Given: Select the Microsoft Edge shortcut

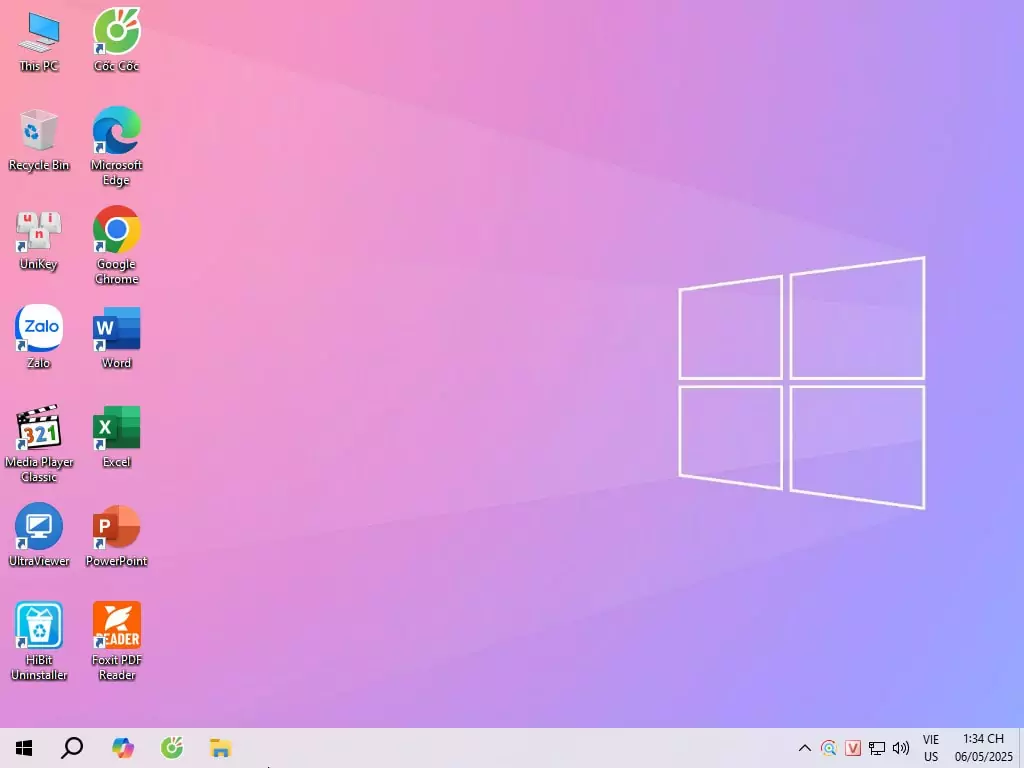Looking at the screenshot, I should (x=116, y=147).
